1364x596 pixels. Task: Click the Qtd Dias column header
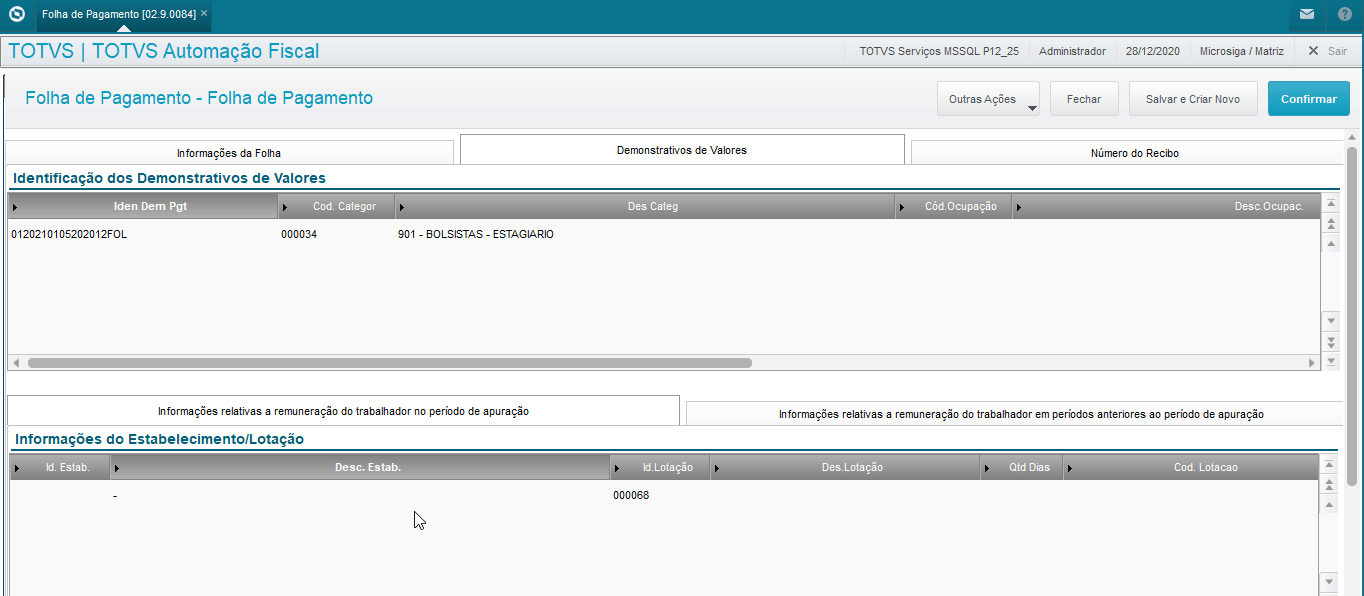pos(1021,467)
